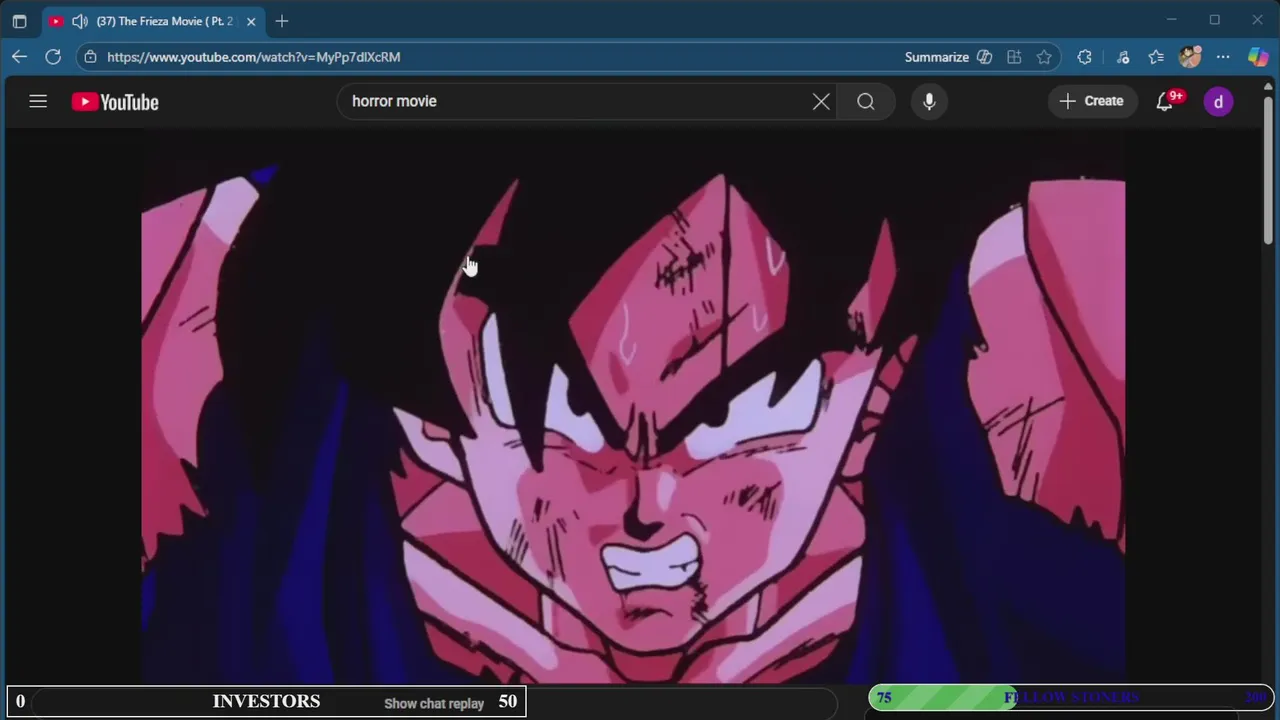Open YouTube notifications bell
The height and width of the screenshot is (720, 1280).
(x=1165, y=101)
